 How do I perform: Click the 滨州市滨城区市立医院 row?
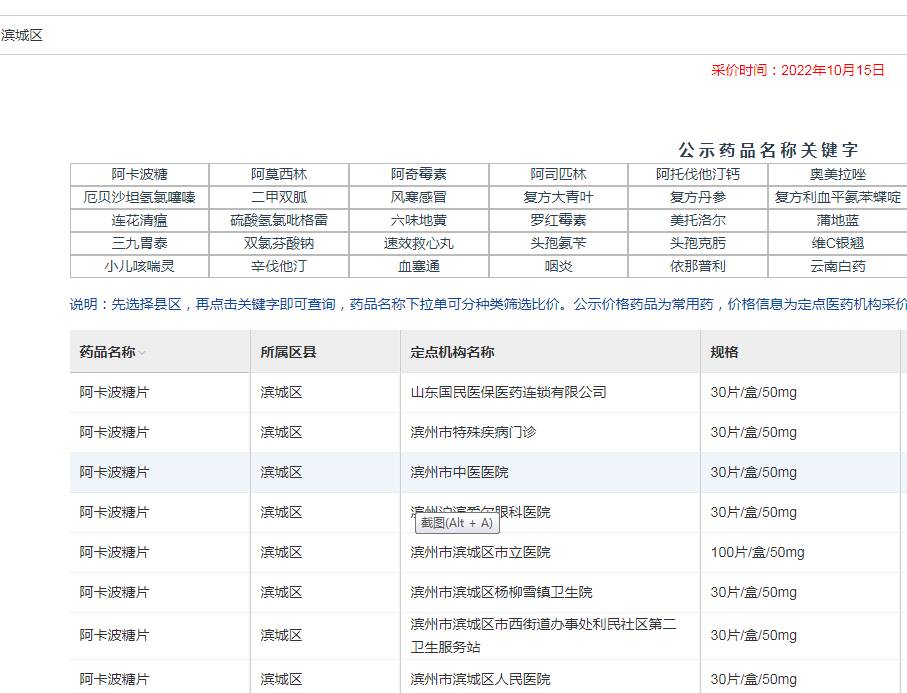pos(480,552)
